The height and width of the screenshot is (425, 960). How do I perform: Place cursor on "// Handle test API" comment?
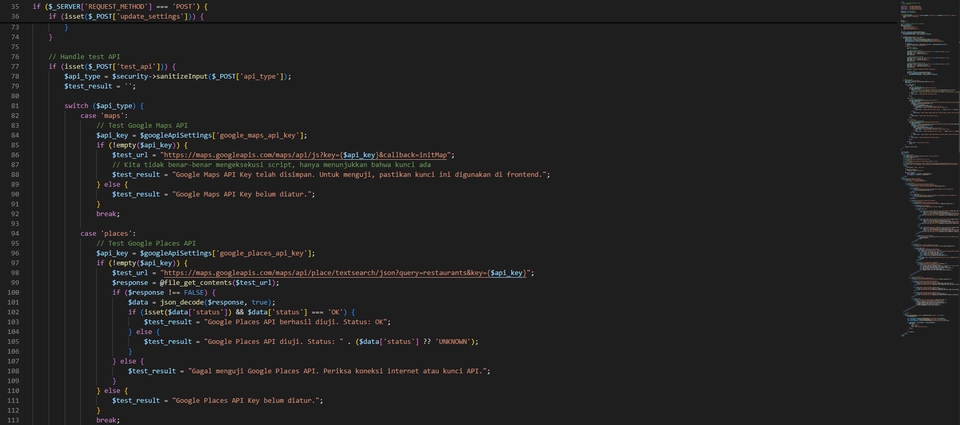coord(84,56)
